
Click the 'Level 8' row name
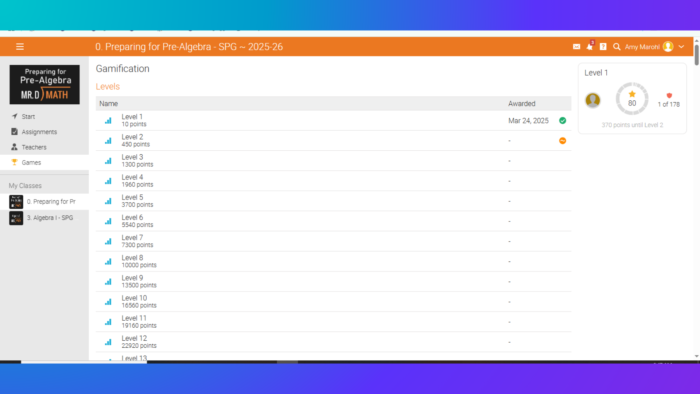point(132,258)
